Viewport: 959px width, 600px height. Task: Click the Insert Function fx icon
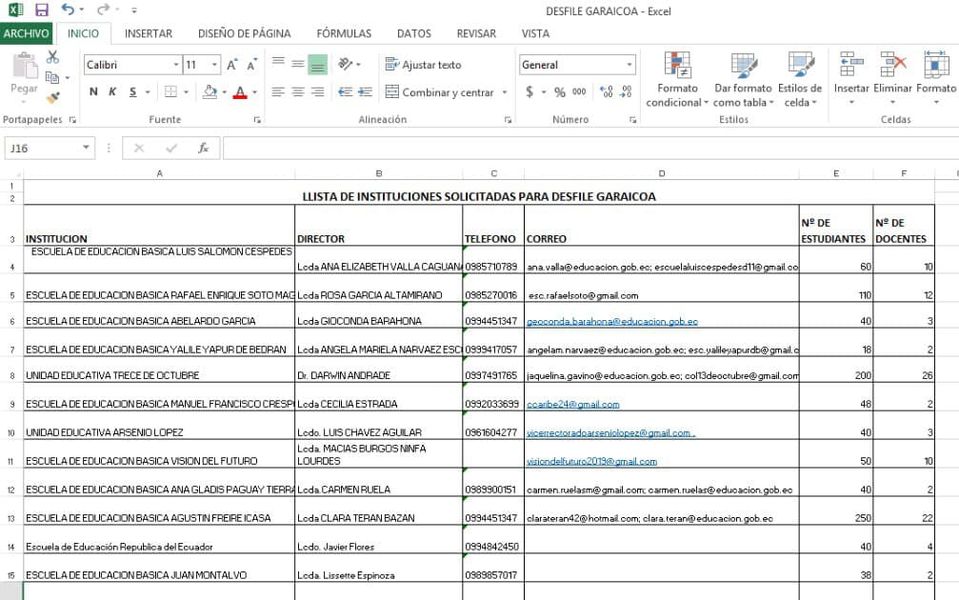click(203, 148)
